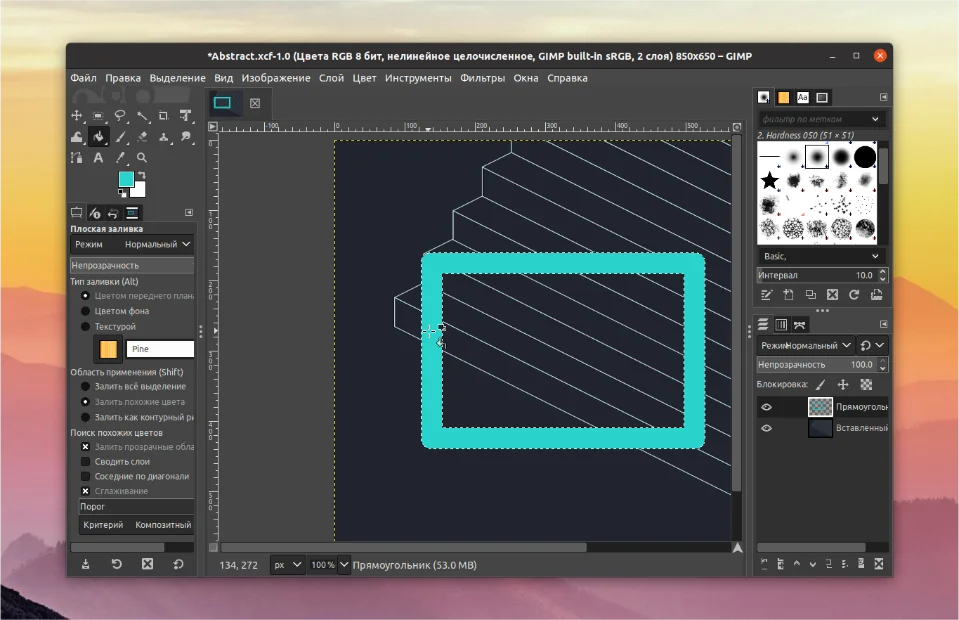Screen dimensions: 959x620
Task: Select the Free Select lasso tool
Action: tap(120, 116)
